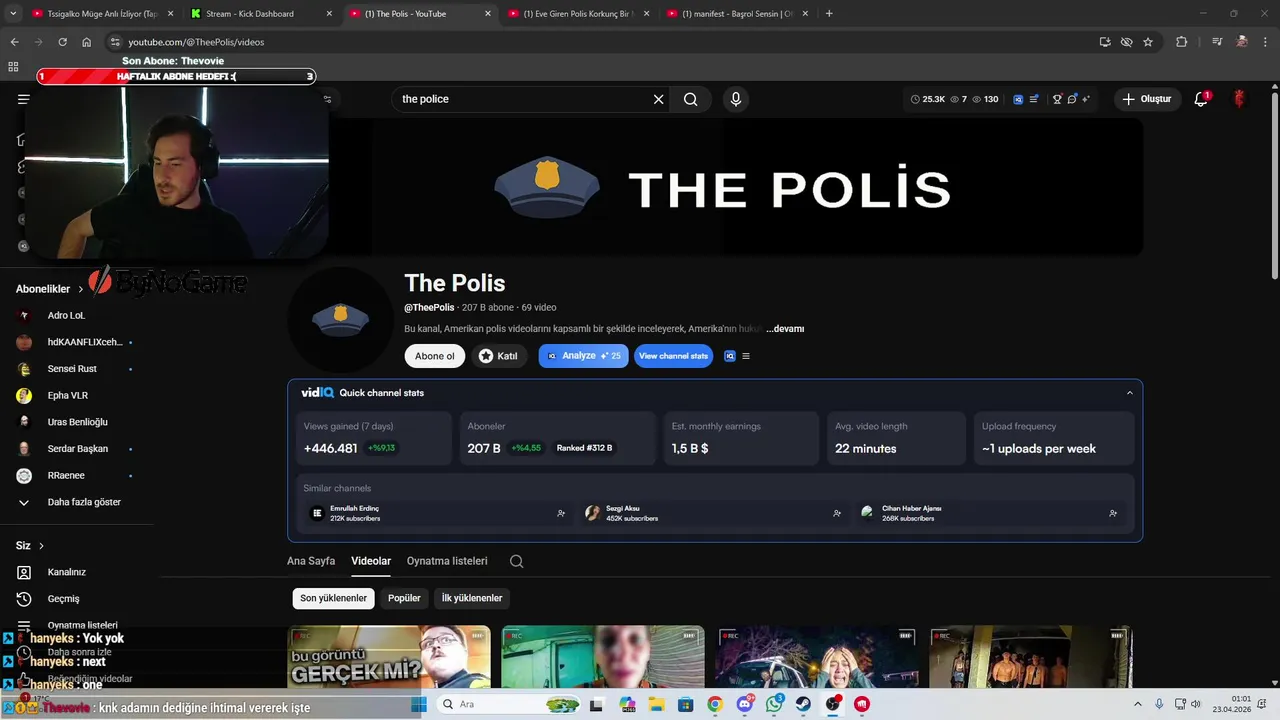Open the vidIQ trophy icon in header
The image size is (1280, 720).
(1057, 99)
